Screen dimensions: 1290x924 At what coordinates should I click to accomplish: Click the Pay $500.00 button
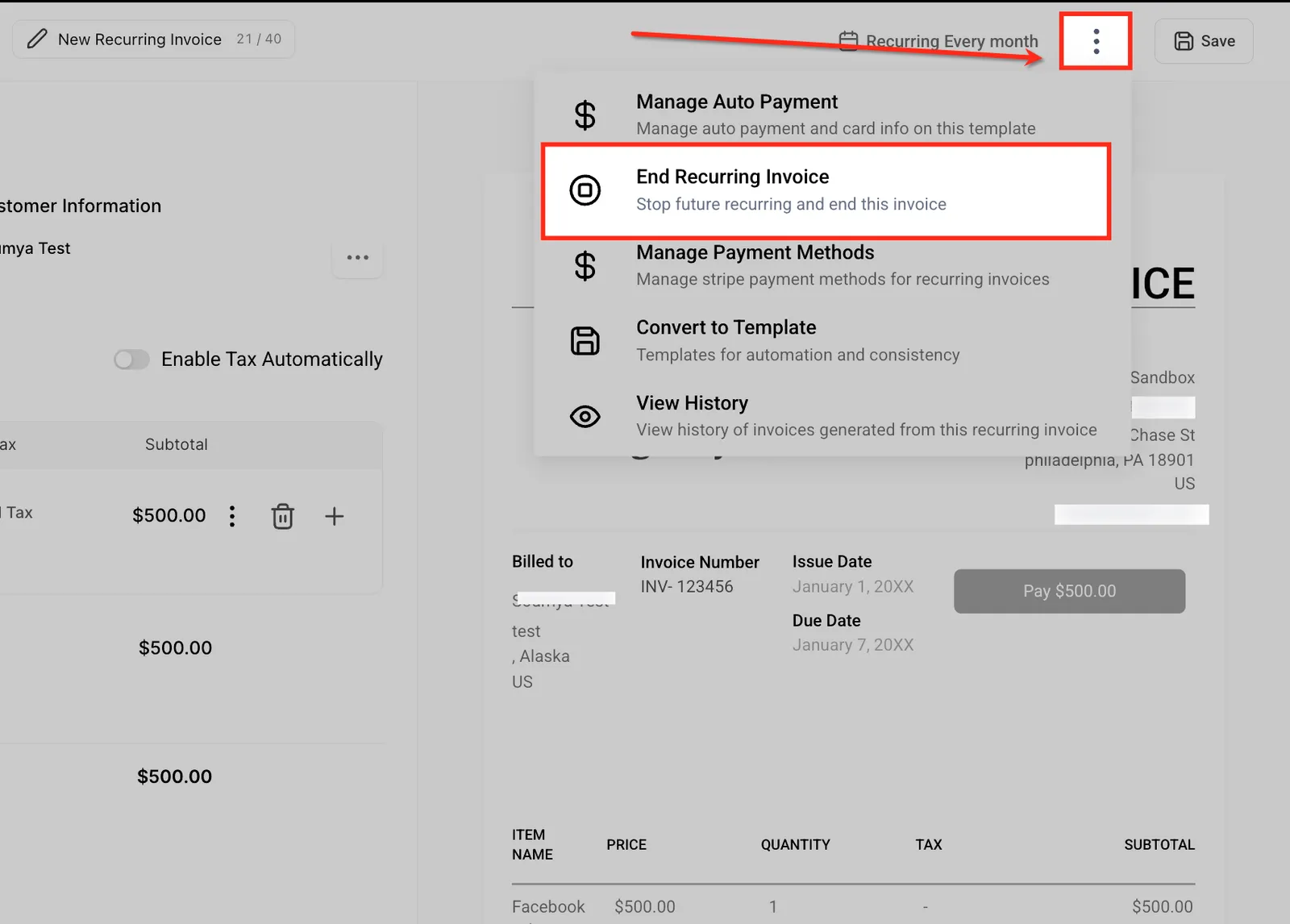click(x=1069, y=591)
